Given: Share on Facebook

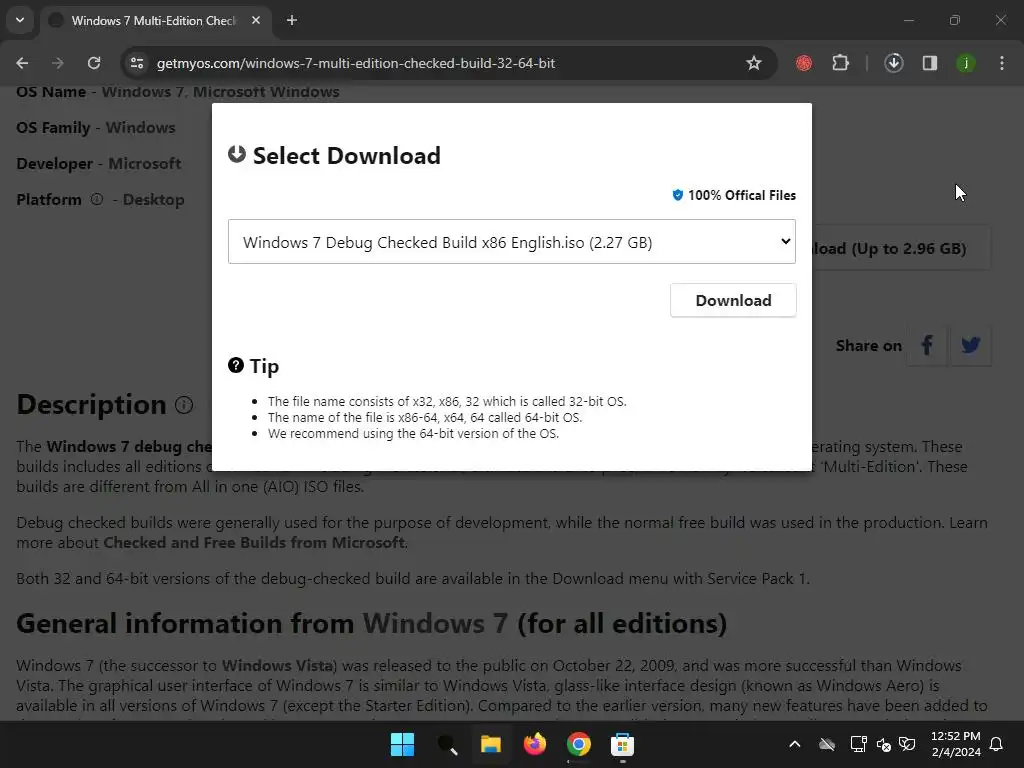Looking at the screenshot, I should 927,345.
